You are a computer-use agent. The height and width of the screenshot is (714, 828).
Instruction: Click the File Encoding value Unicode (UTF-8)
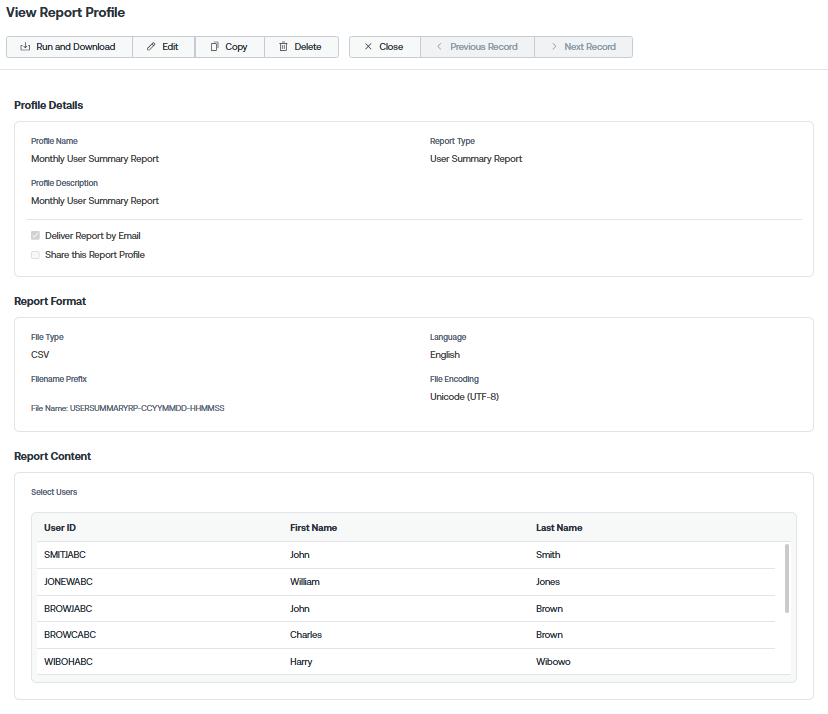[464, 397]
